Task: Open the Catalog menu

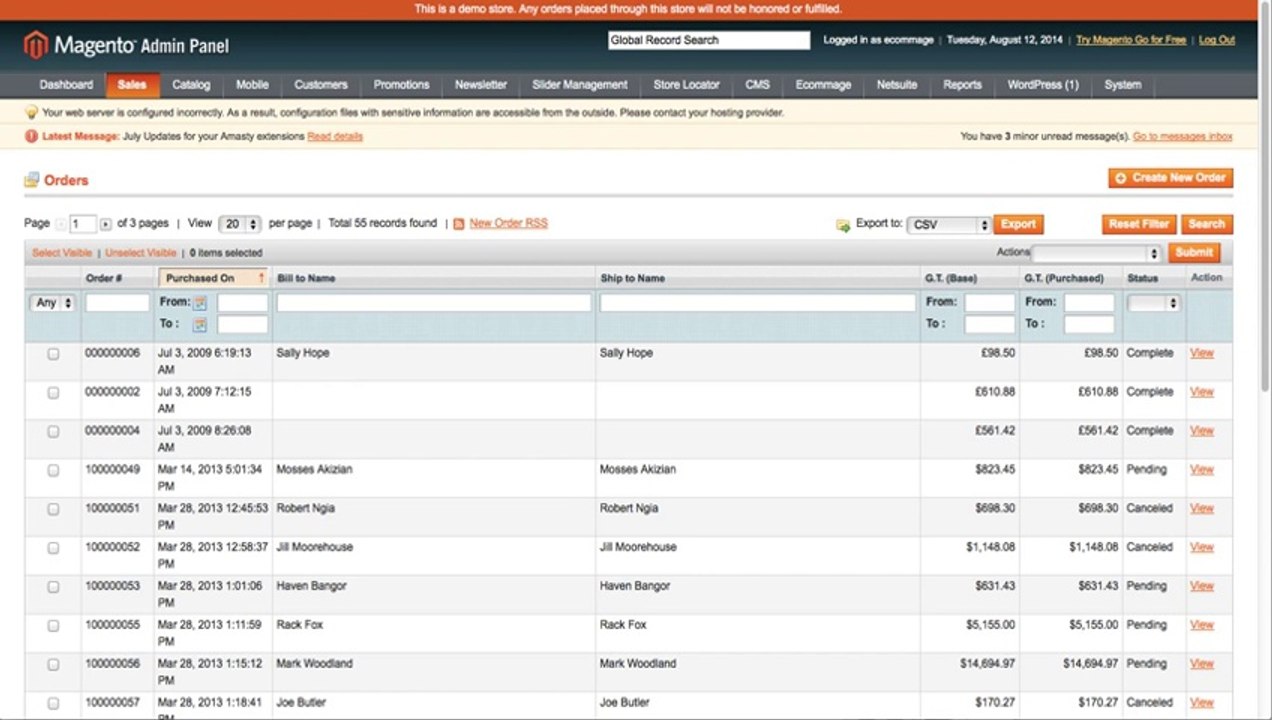Action: tap(191, 85)
